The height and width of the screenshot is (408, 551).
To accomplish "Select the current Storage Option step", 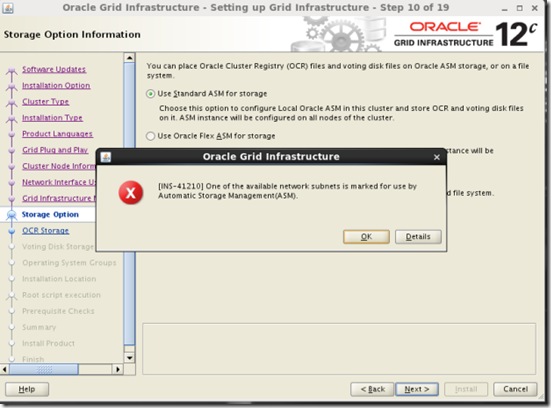I will [x=50, y=214].
